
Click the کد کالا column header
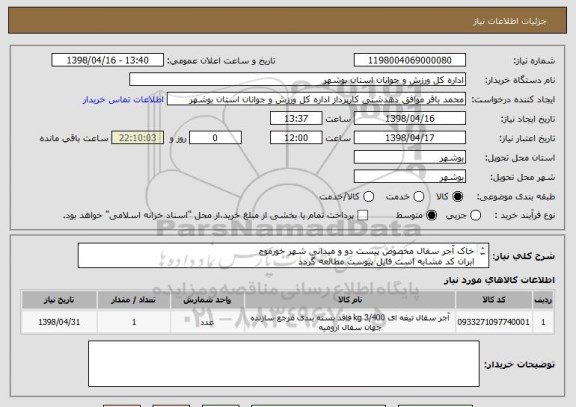pyautogui.click(x=494, y=300)
